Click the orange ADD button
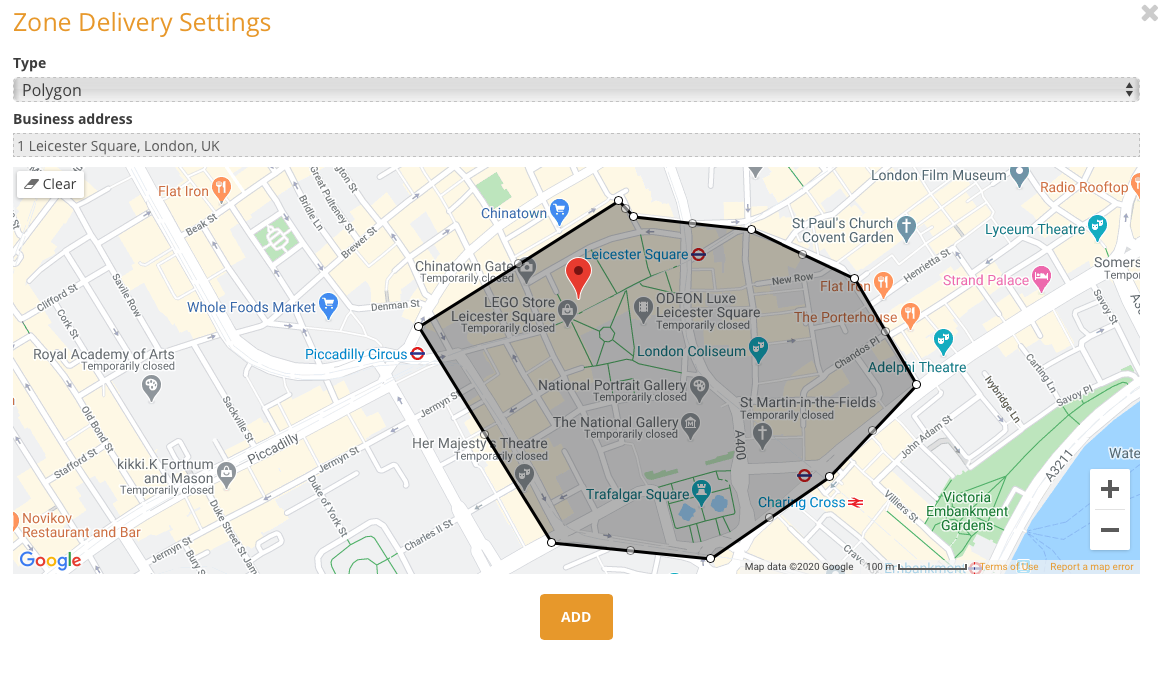 576,616
